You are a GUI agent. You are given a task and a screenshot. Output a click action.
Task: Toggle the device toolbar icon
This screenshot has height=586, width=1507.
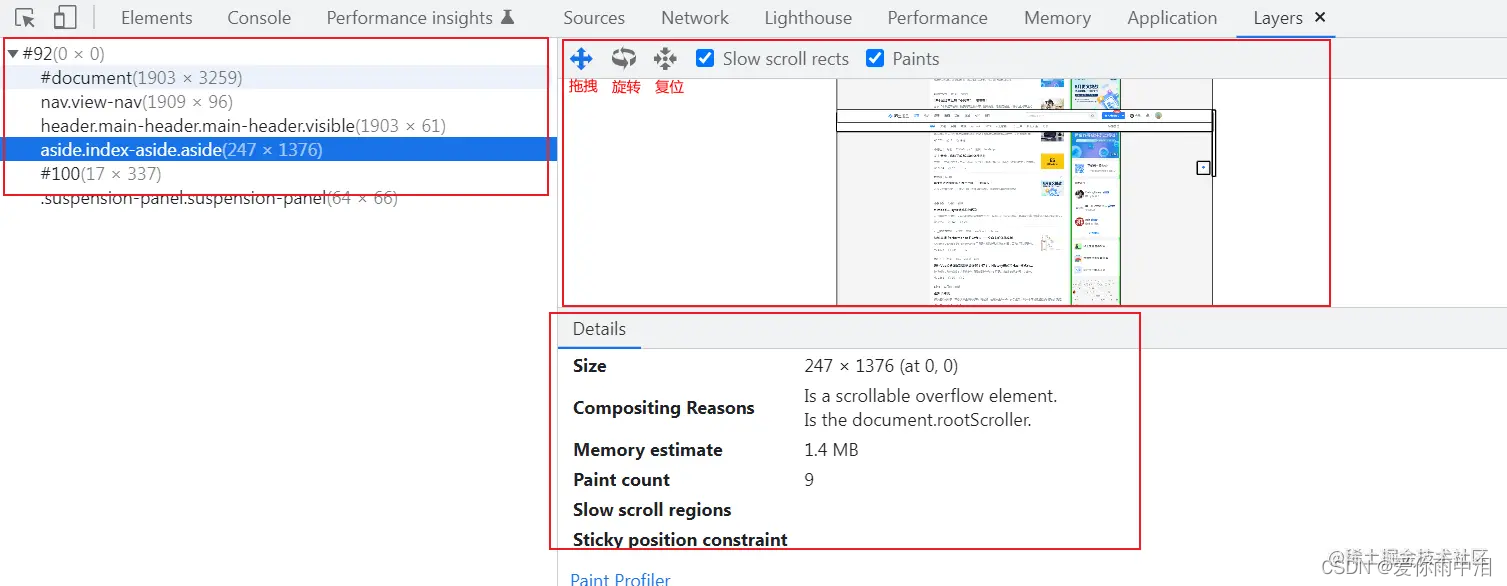click(x=65, y=18)
